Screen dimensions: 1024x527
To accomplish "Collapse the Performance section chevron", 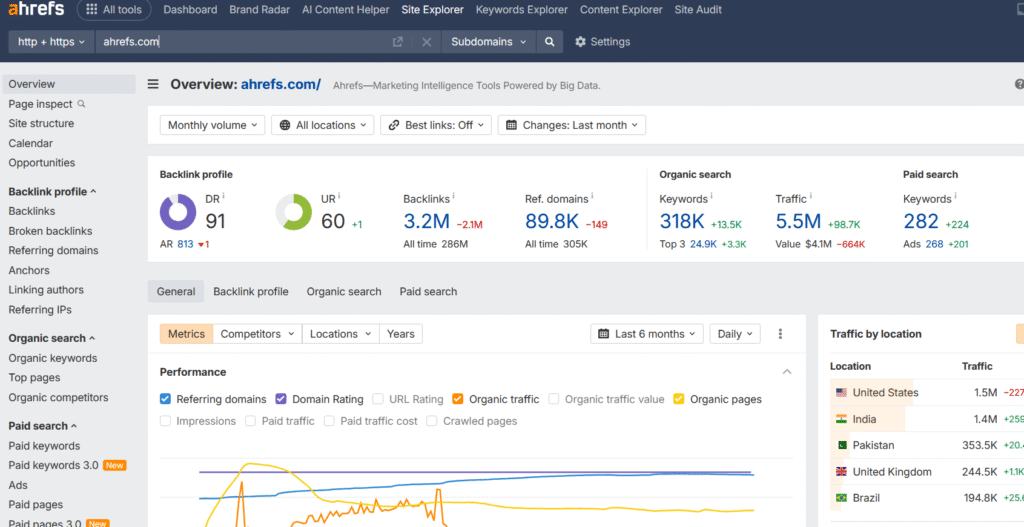I will 787,372.
